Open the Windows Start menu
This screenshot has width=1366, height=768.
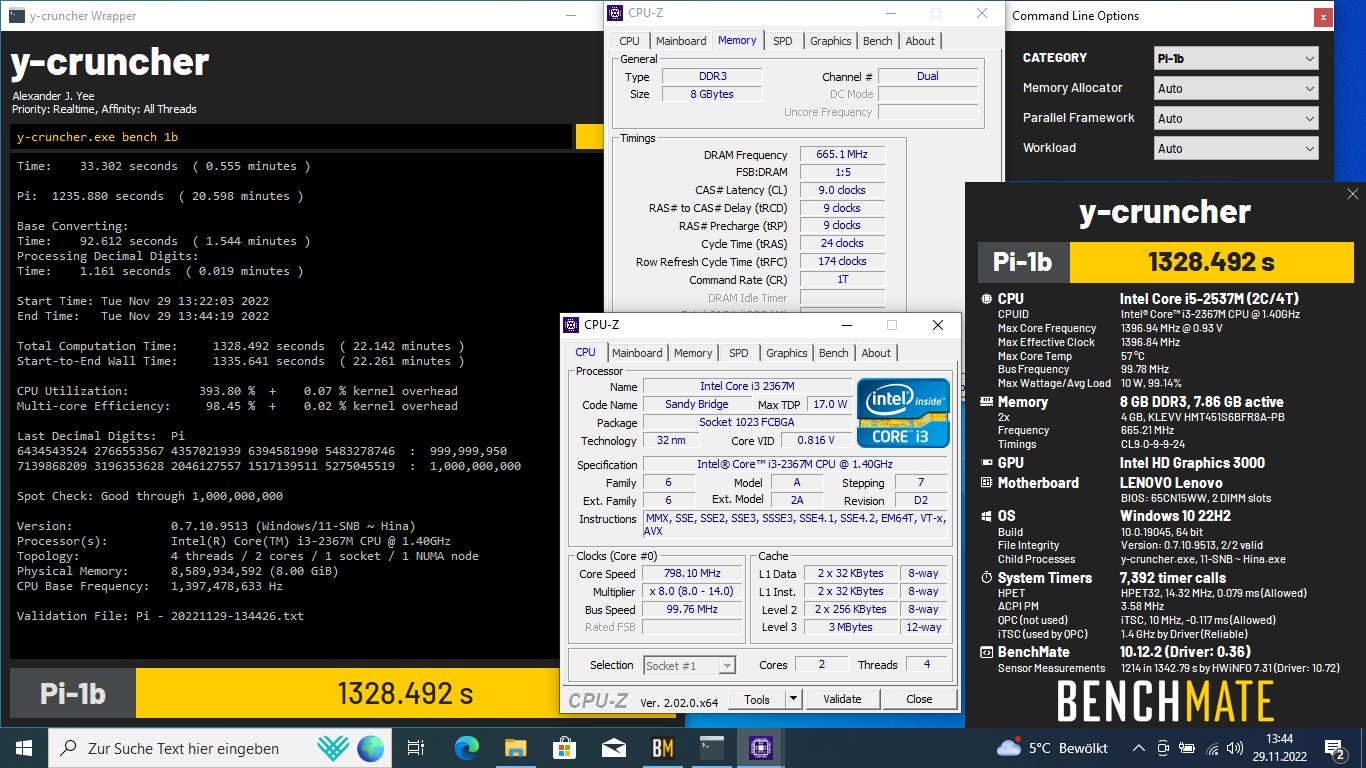(24, 747)
